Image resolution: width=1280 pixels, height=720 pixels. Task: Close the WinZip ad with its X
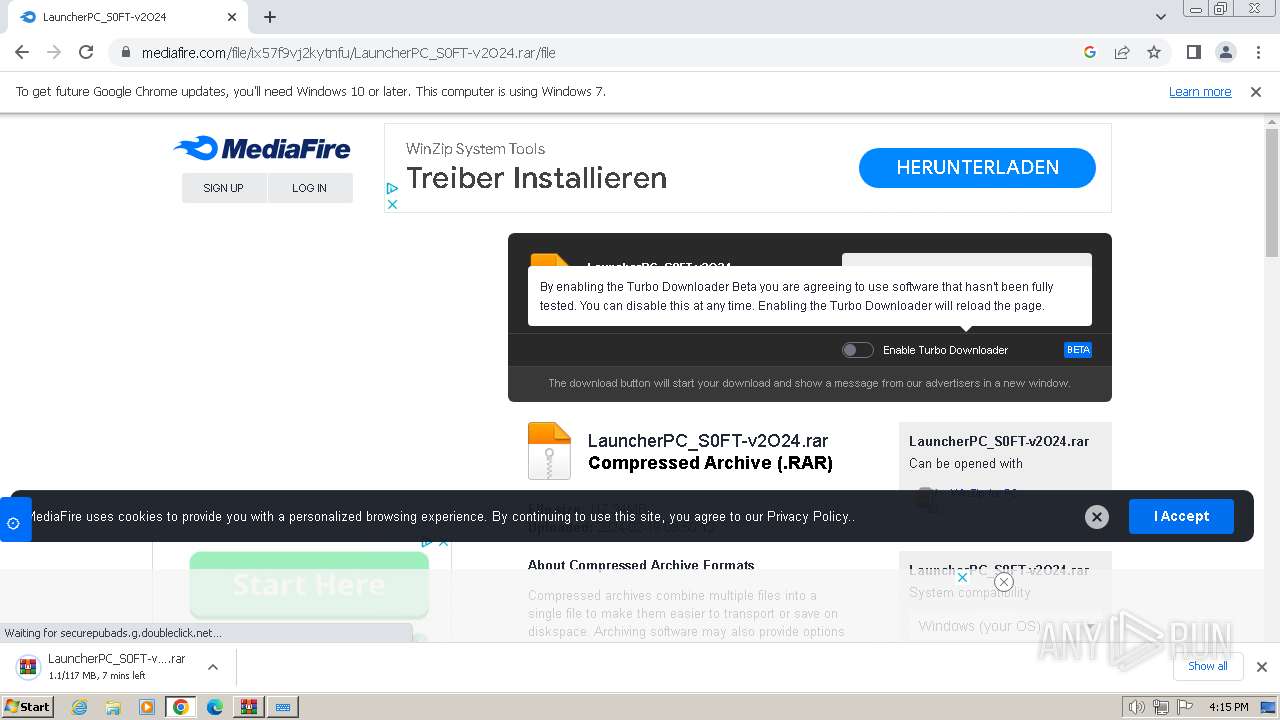coord(392,204)
